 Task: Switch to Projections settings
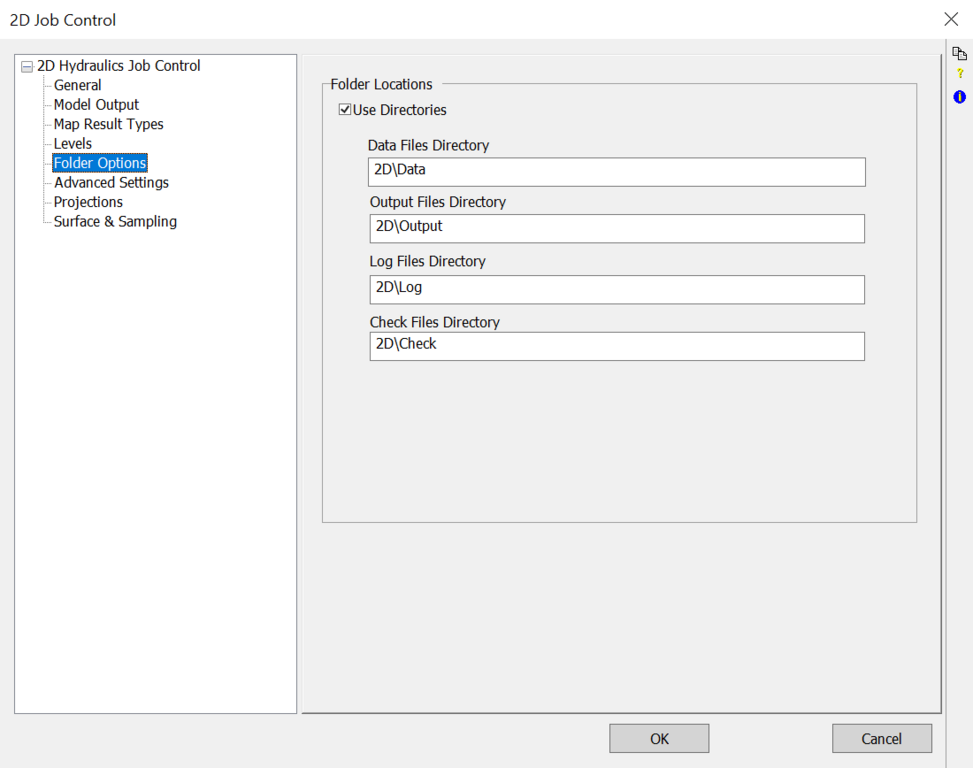(88, 202)
